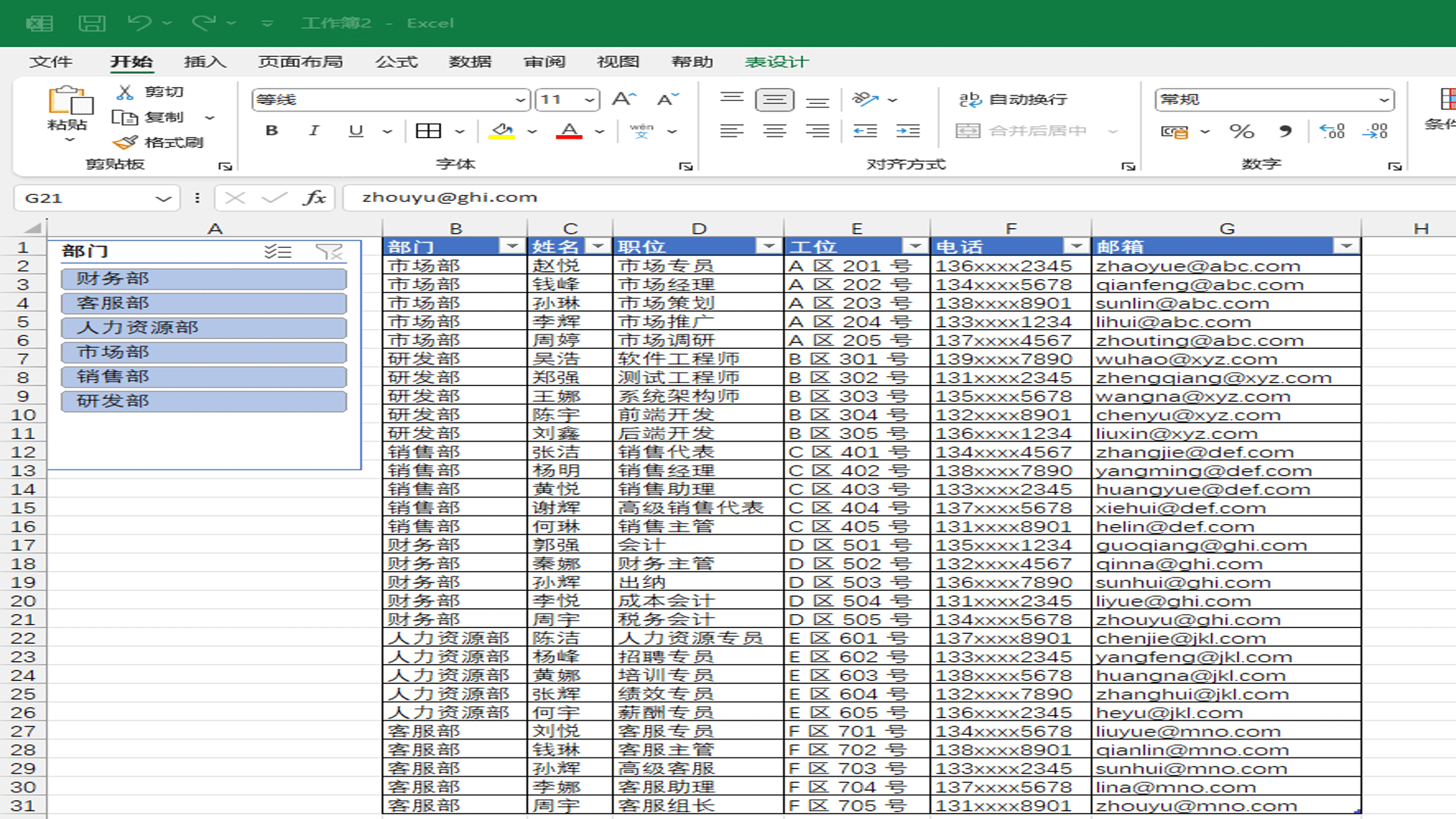Toggle center horizontal alignment
The width and height of the screenshot is (1456, 819).
pos(774,131)
